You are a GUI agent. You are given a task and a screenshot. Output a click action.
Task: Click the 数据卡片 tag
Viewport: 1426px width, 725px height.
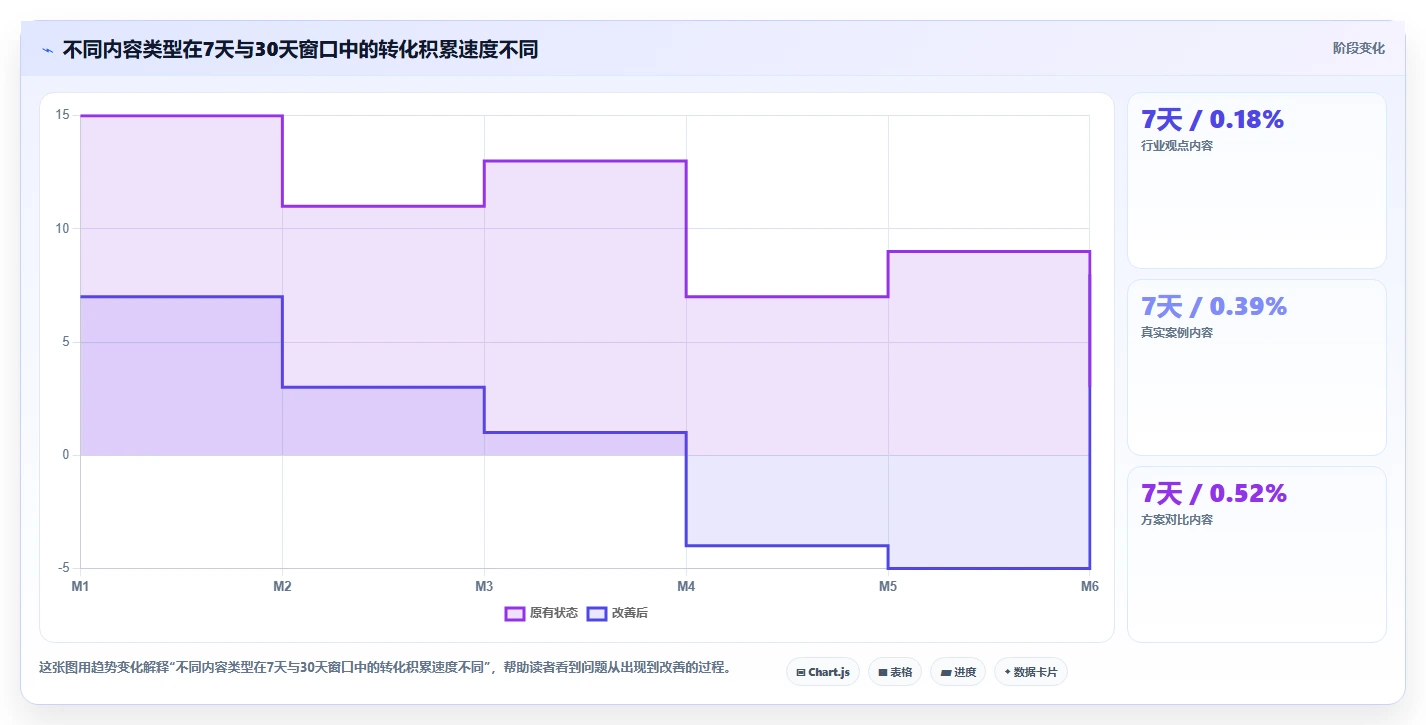point(1030,672)
